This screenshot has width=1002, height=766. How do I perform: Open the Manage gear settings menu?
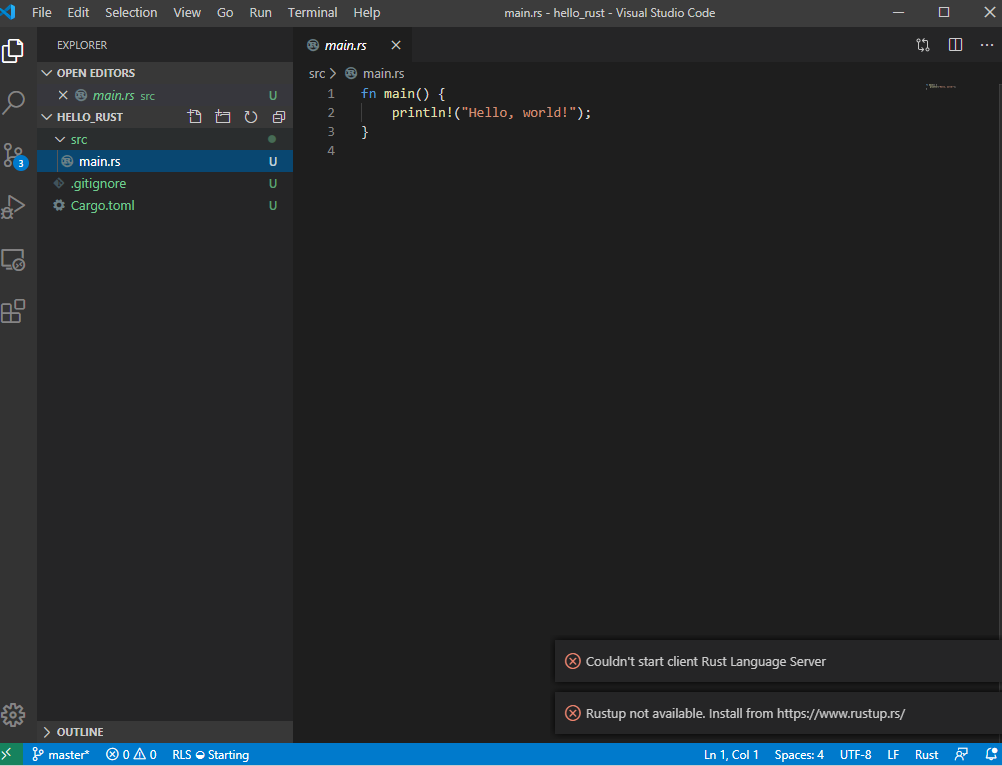(13, 716)
